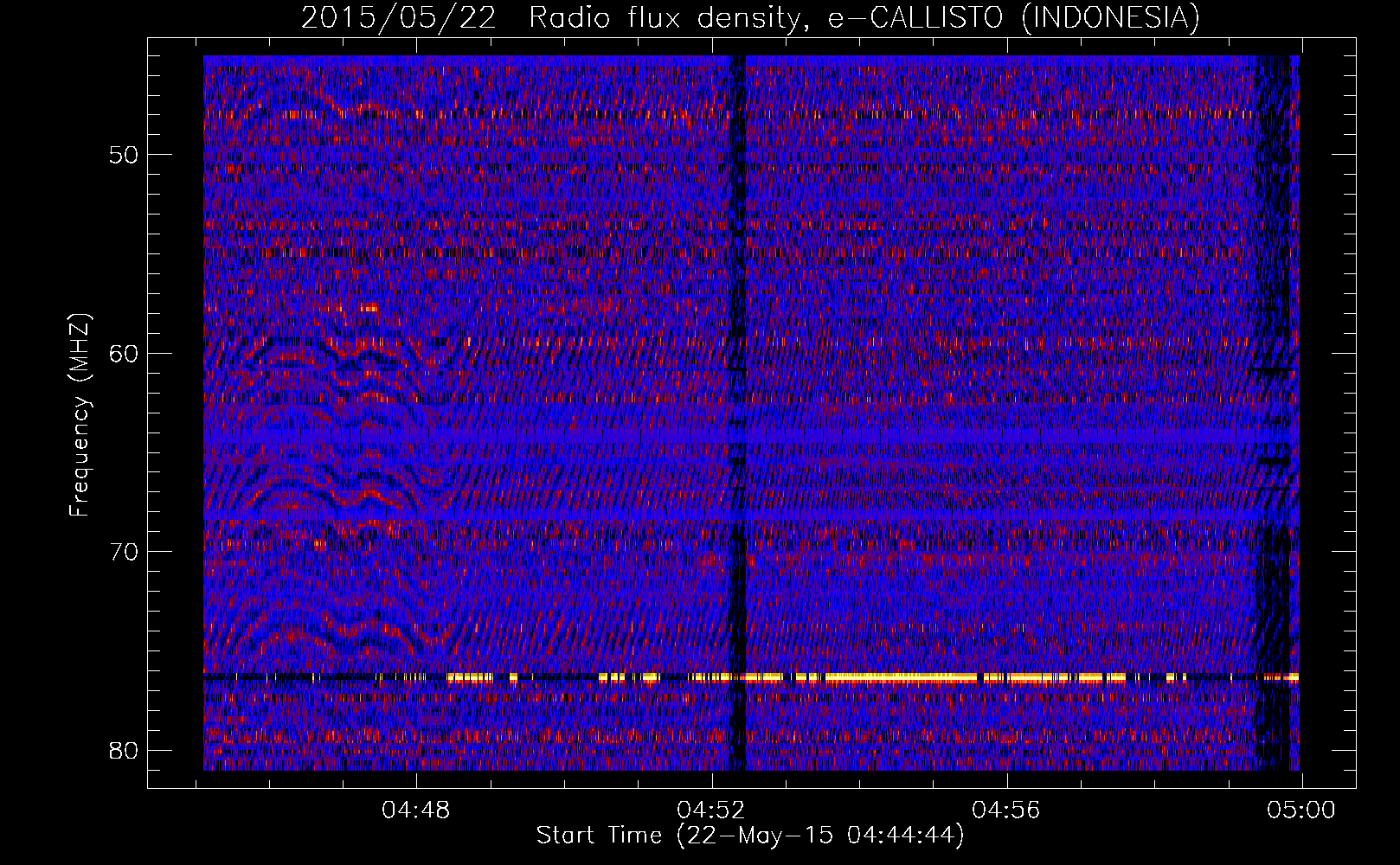Viewport: 1400px width, 865px height.
Task: Click the dark vertical data gap after 04:52
Action: (x=738, y=413)
